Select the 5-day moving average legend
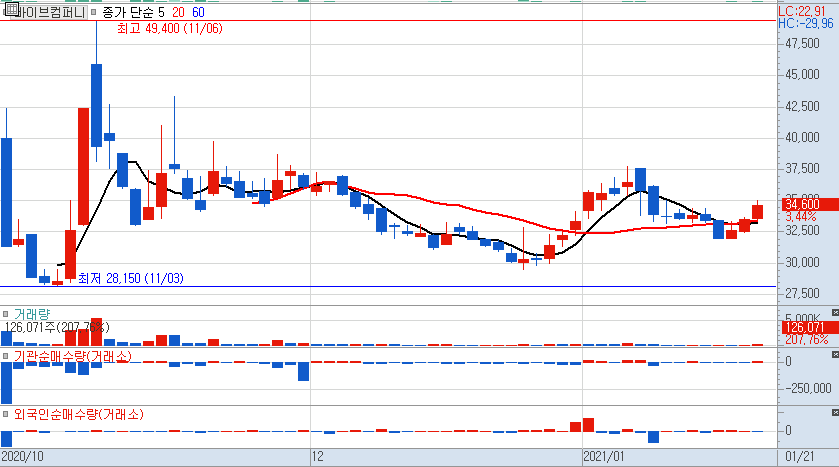The image size is (839, 467). 161,12
